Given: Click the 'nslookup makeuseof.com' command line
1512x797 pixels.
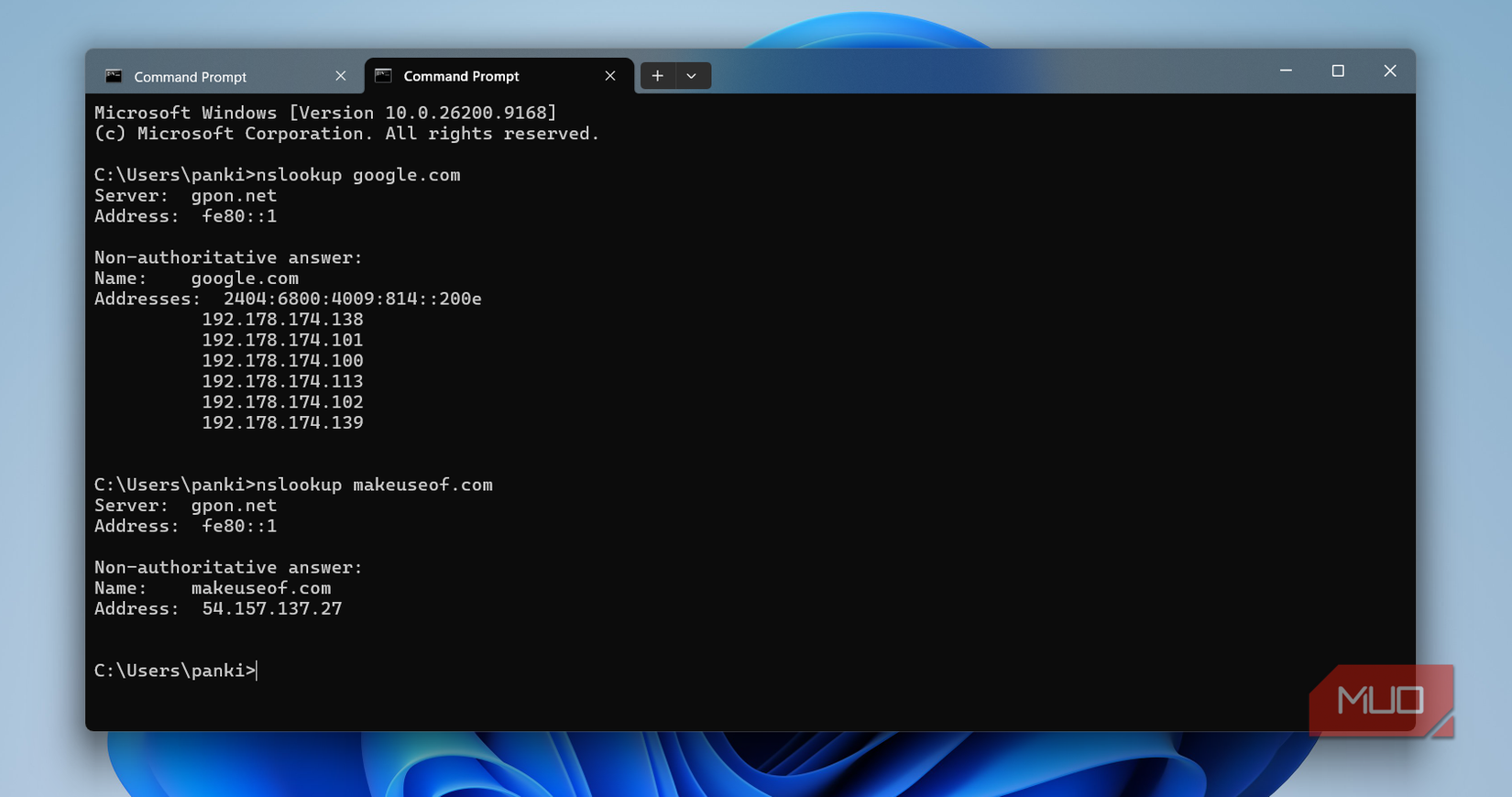Looking at the screenshot, I should point(293,485).
